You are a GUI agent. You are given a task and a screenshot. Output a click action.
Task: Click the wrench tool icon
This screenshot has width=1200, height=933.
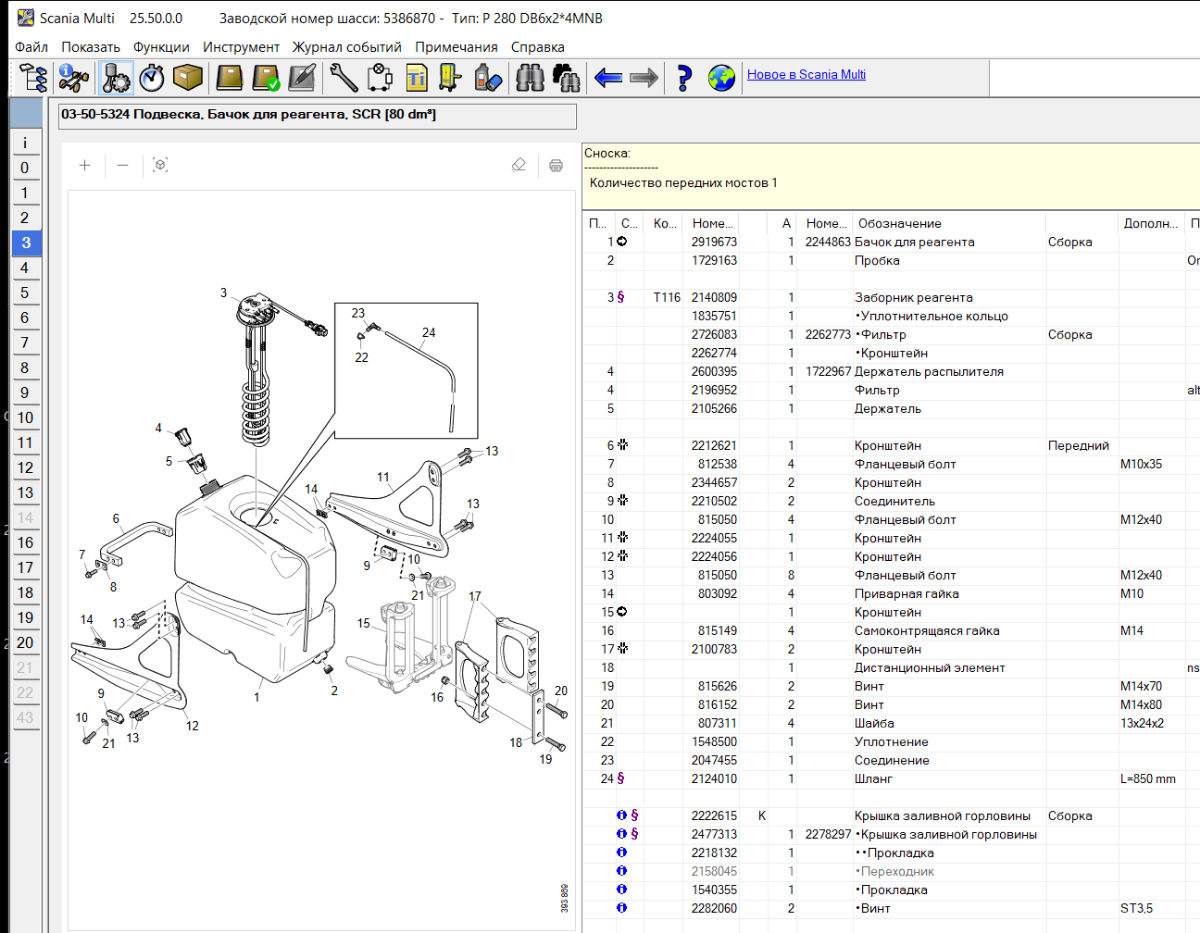tap(343, 77)
